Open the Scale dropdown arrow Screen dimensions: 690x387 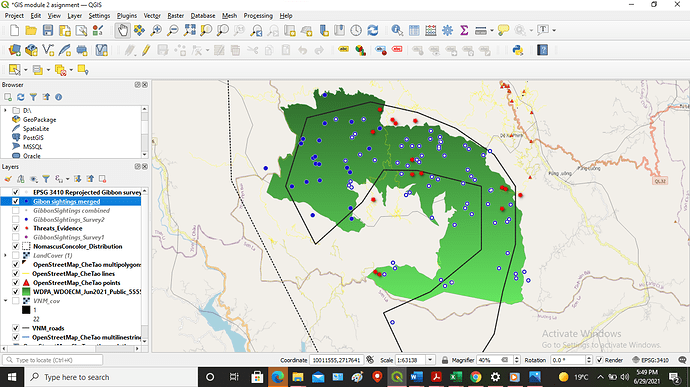coord(430,360)
